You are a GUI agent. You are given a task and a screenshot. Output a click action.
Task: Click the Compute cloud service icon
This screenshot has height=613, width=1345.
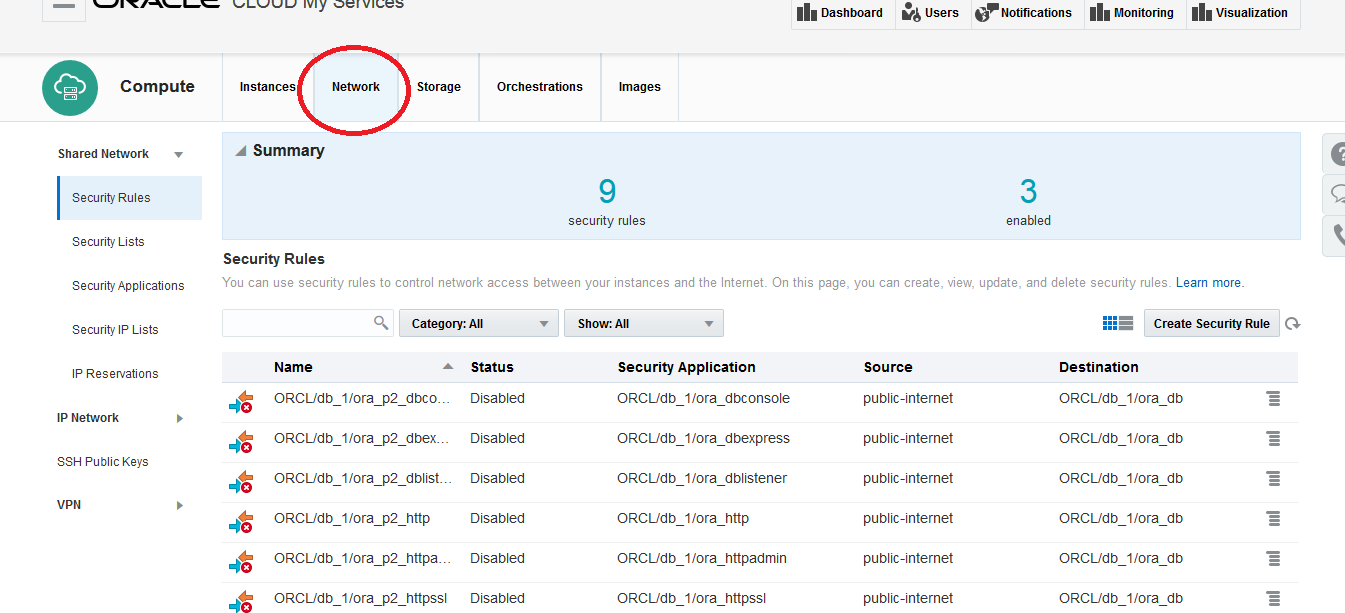[70, 87]
